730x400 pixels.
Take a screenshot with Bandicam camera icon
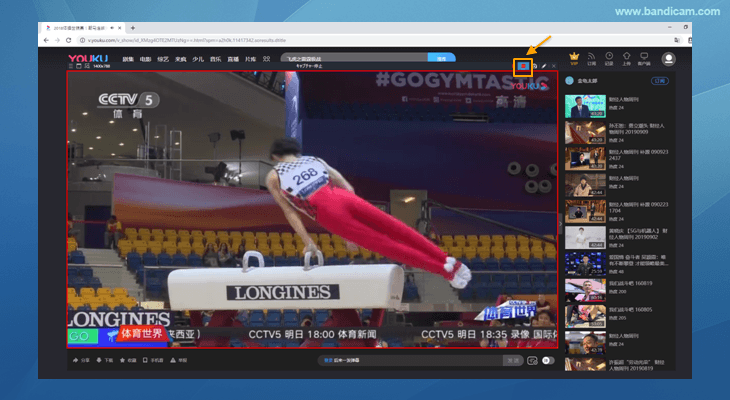coord(535,66)
